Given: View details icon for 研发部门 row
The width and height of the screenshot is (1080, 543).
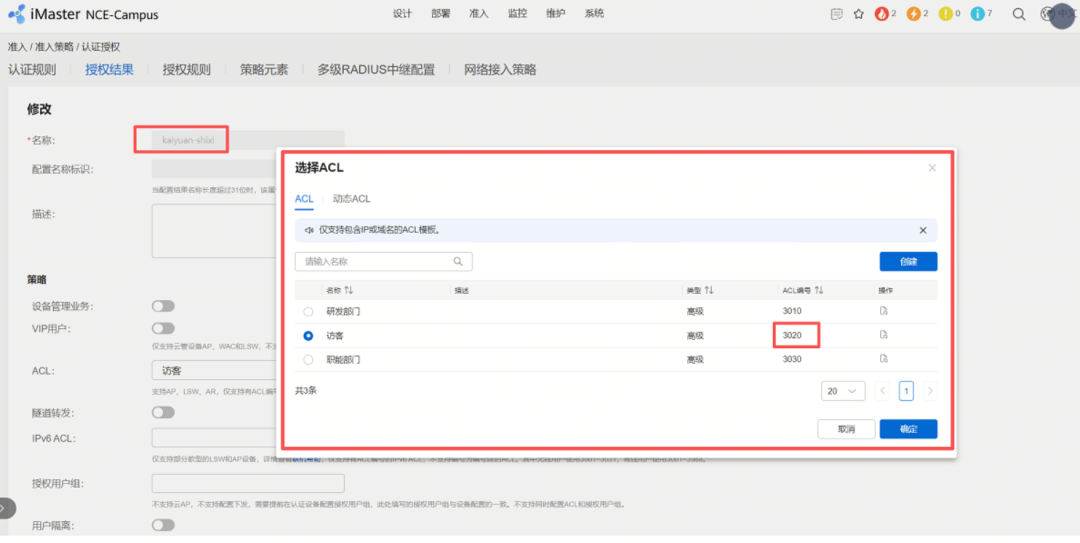Looking at the screenshot, I should (x=884, y=311).
